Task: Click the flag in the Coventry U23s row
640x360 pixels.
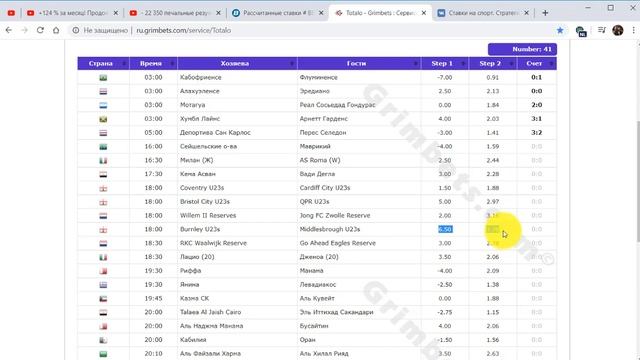Action: click(x=103, y=188)
